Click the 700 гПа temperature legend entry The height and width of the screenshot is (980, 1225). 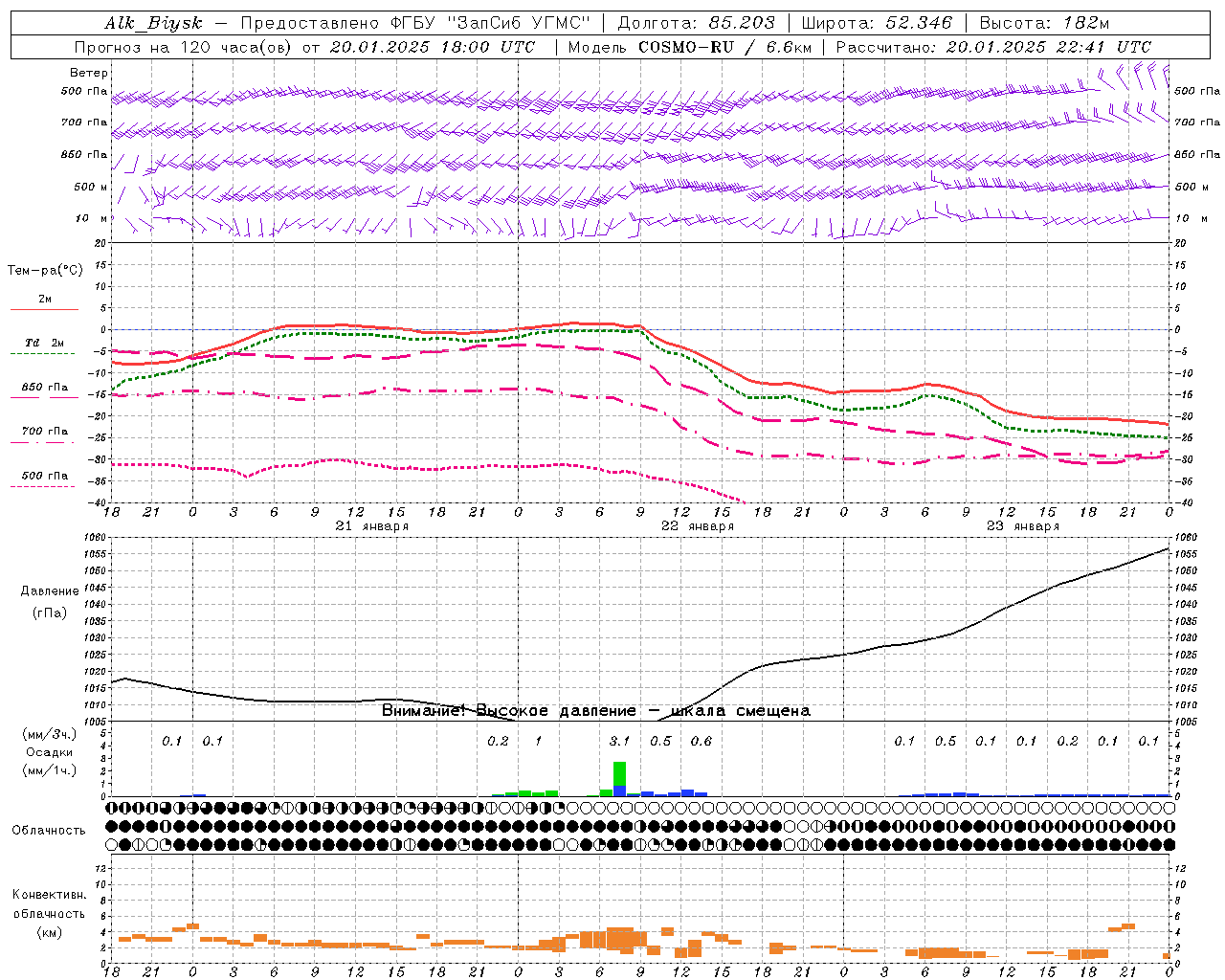coord(44,432)
